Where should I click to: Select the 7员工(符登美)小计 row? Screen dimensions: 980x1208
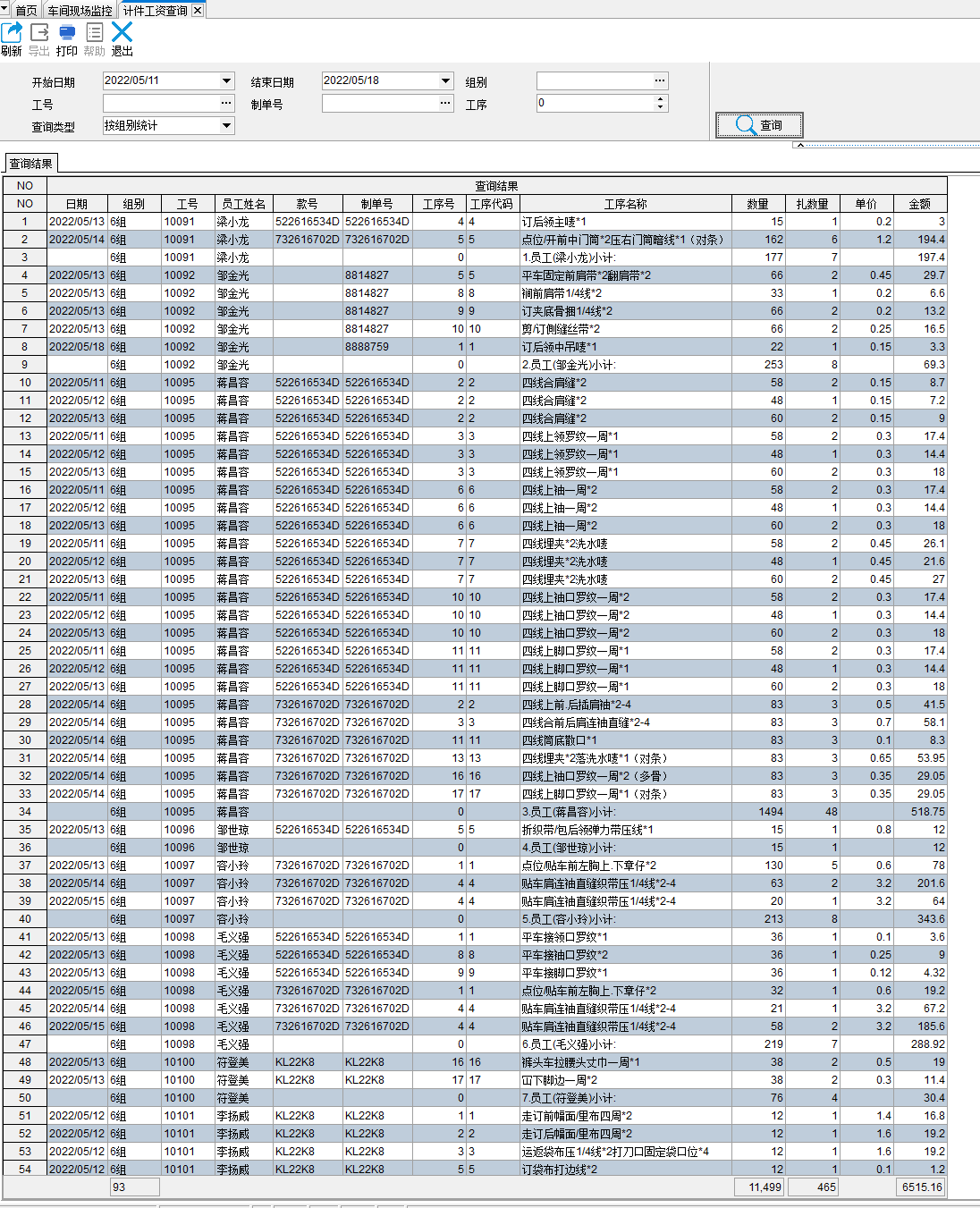click(x=475, y=1098)
